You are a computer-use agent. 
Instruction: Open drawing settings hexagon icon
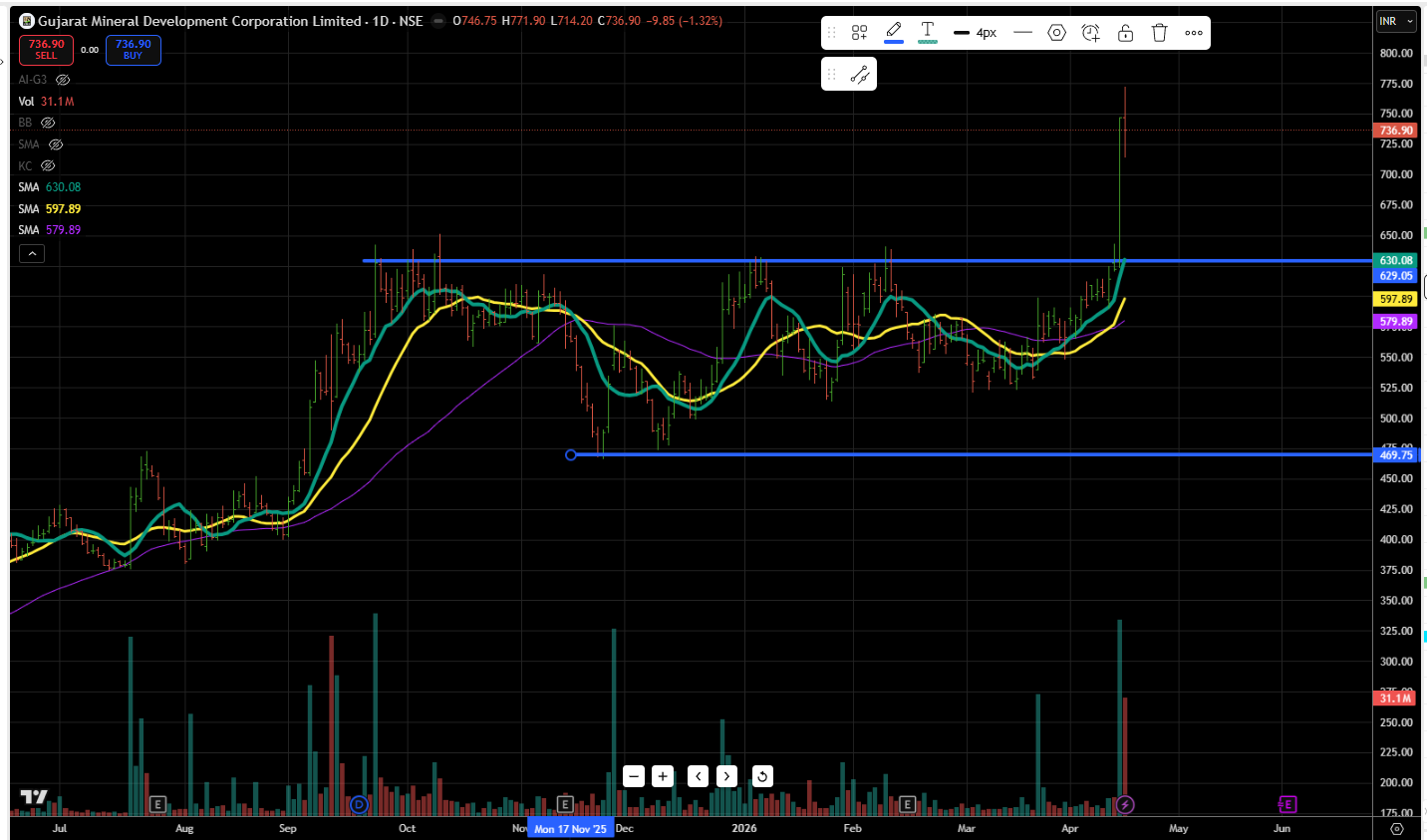click(x=1056, y=33)
